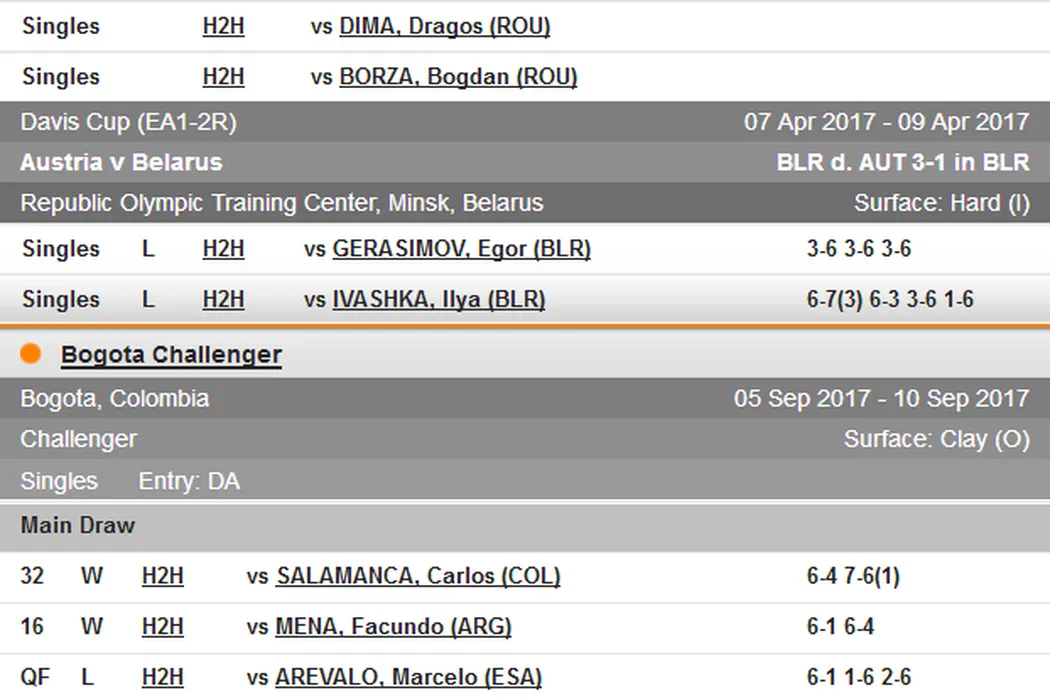1050x700 pixels.
Task: Open BORZA, Bogdan (ROU) player profile
Action: [458, 77]
